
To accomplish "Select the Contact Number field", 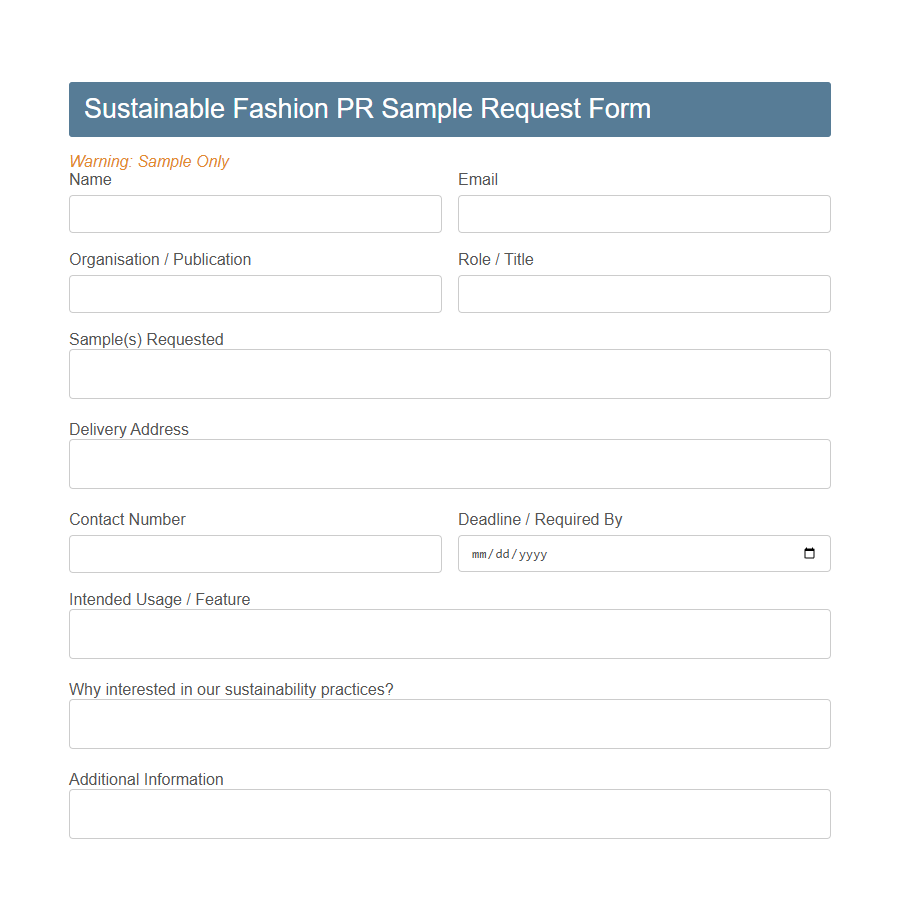I will 255,553.
